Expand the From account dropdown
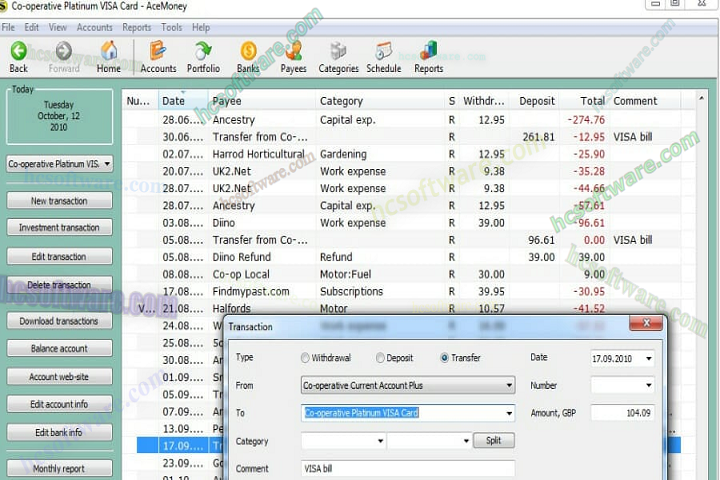720x480 pixels. (x=509, y=385)
